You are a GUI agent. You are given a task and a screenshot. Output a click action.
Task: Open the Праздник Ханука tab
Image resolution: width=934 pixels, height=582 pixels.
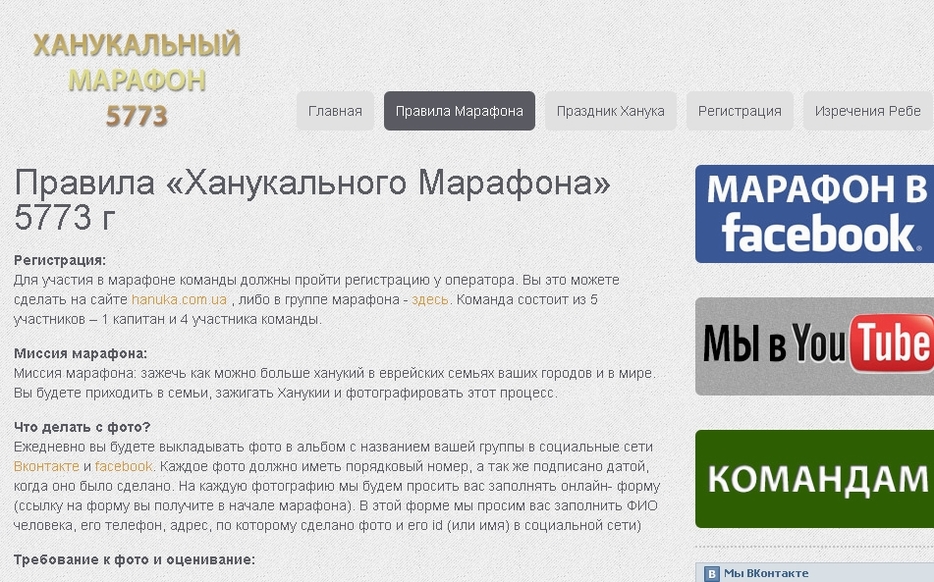point(610,111)
